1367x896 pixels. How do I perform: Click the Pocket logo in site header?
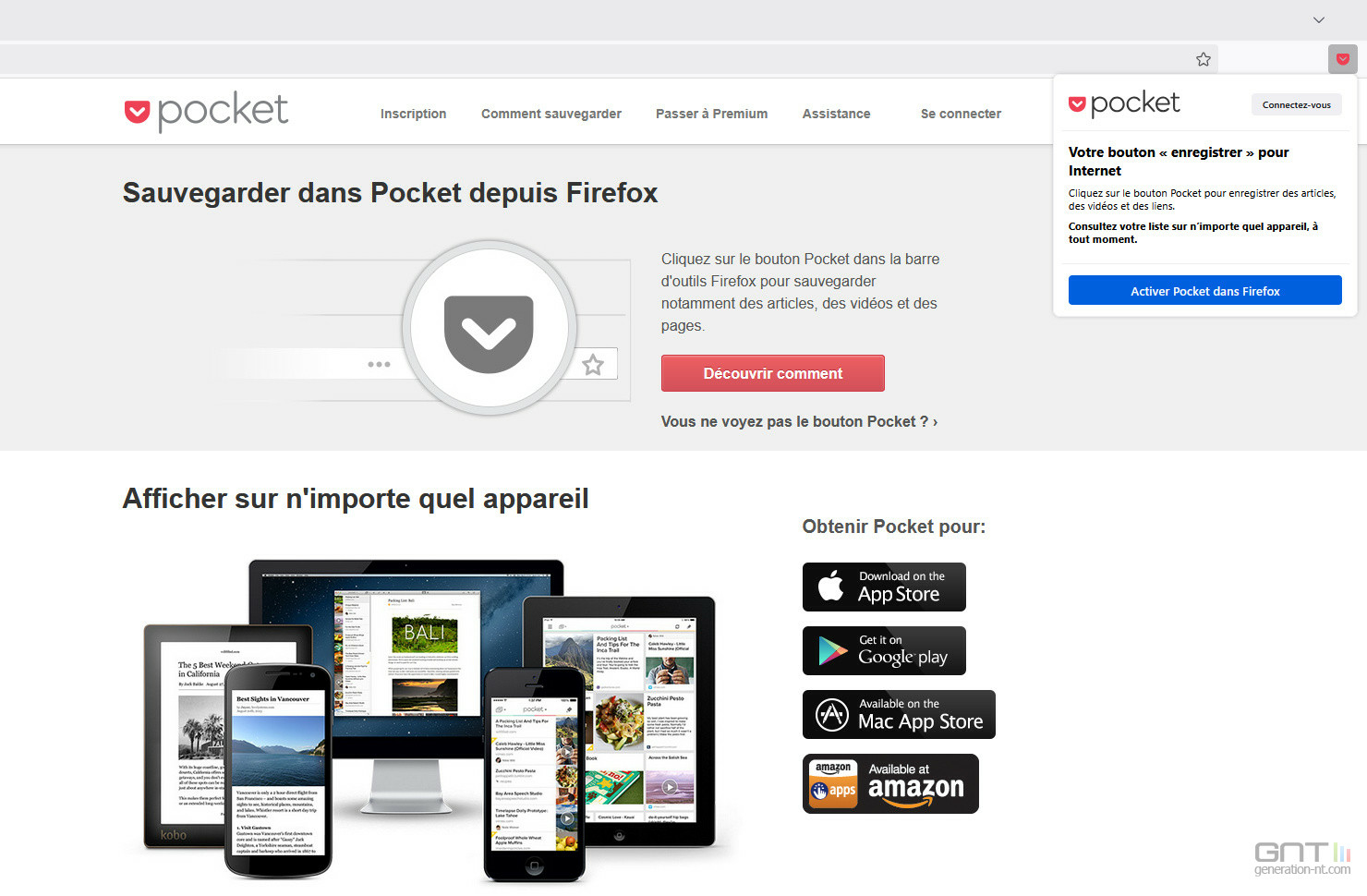coord(206,112)
